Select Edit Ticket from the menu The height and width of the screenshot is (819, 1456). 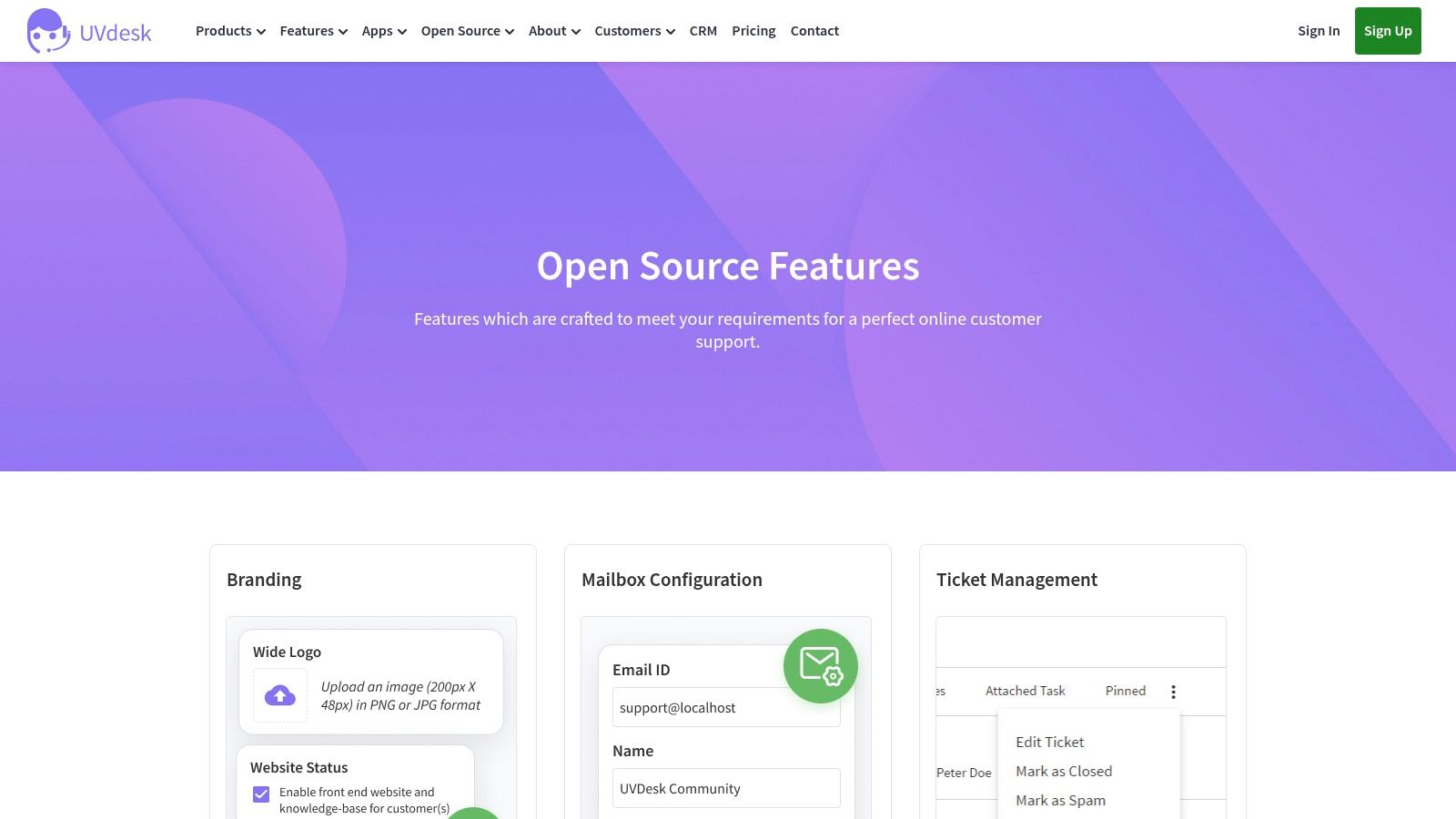[1050, 742]
